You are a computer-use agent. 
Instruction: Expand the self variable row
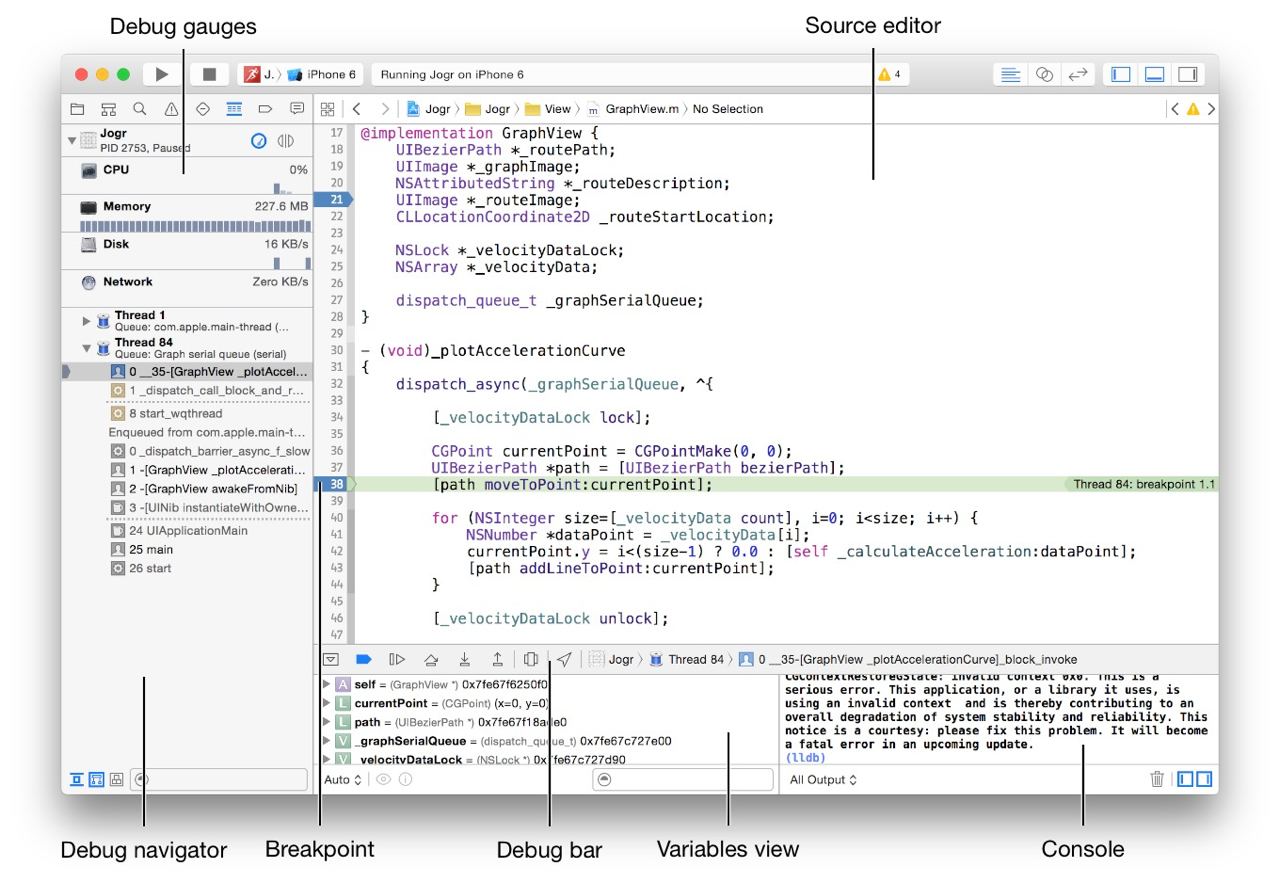pyautogui.click(x=326, y=685)
